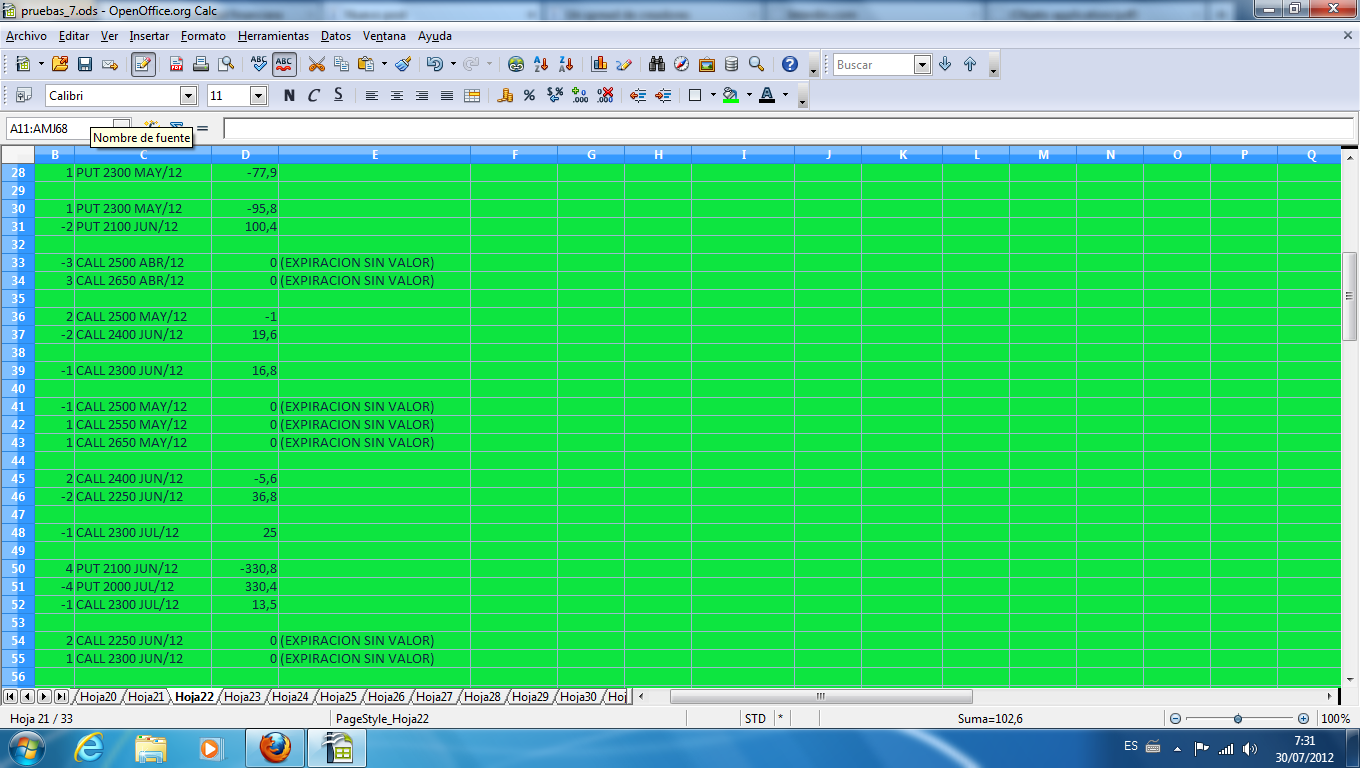
Task: Click the Merge Cells icon
Action: (472, 96)
